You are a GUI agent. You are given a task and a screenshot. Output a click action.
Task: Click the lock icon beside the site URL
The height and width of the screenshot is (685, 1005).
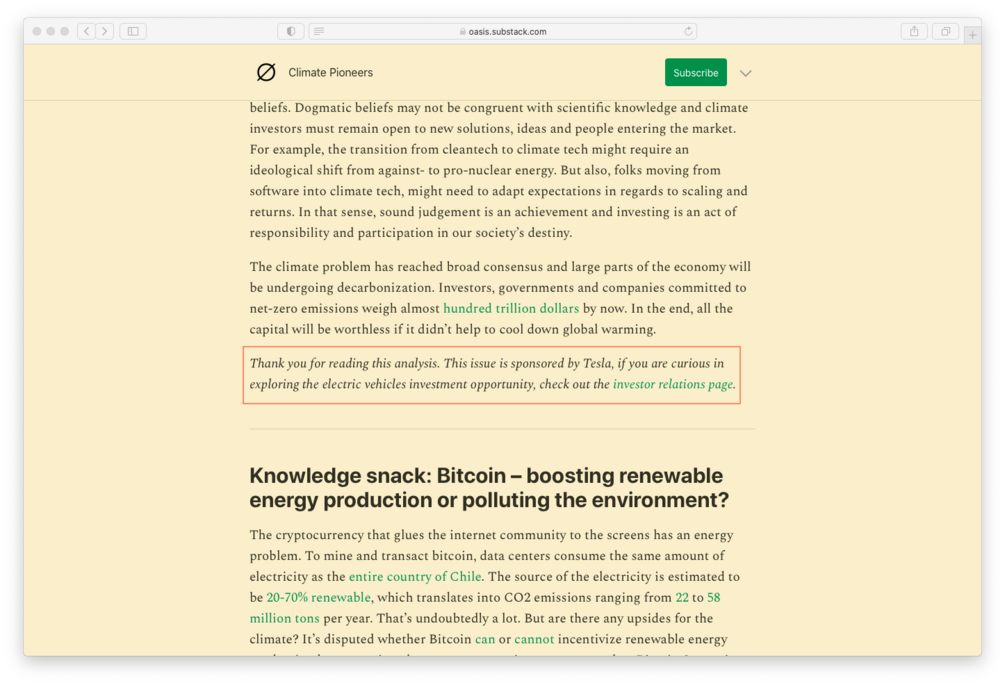click(x=463, y=31)
